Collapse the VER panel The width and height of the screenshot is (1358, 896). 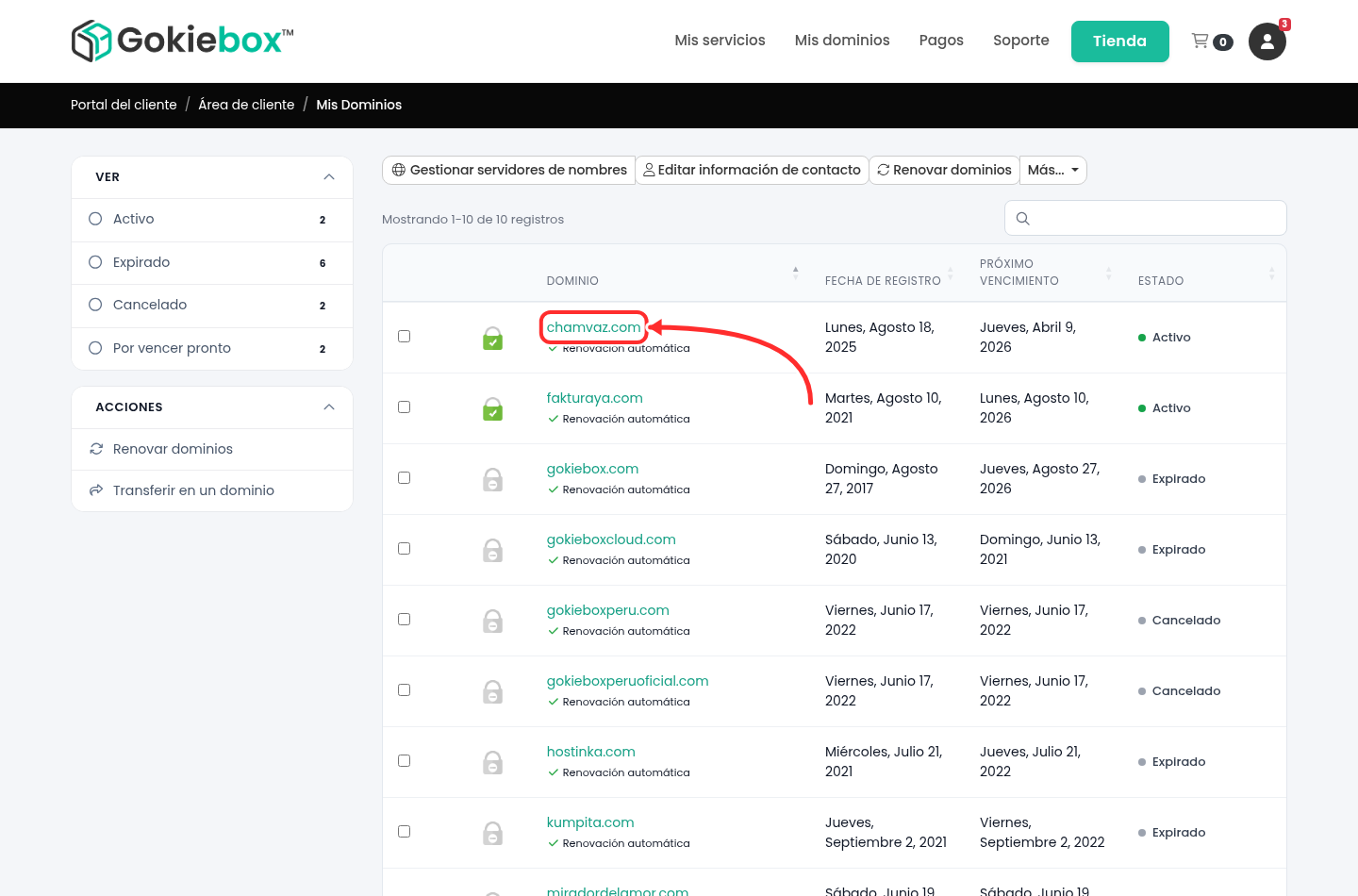pos(329,177)
